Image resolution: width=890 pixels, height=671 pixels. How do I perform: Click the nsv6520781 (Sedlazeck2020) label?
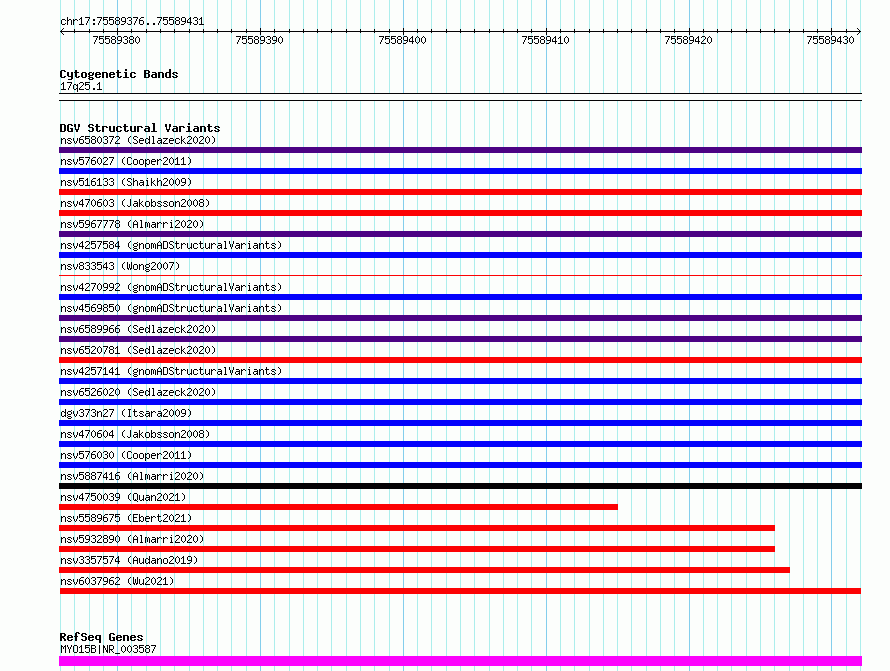coord(138,350)
